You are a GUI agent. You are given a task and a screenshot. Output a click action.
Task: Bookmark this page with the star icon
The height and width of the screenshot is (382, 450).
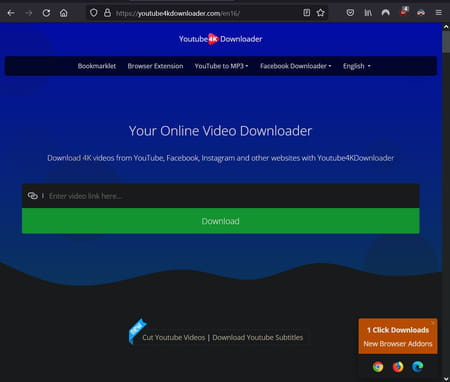321,13
